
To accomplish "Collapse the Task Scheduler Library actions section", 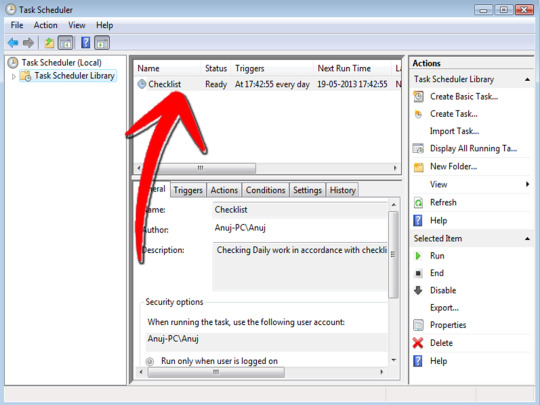I will (527, 80).
